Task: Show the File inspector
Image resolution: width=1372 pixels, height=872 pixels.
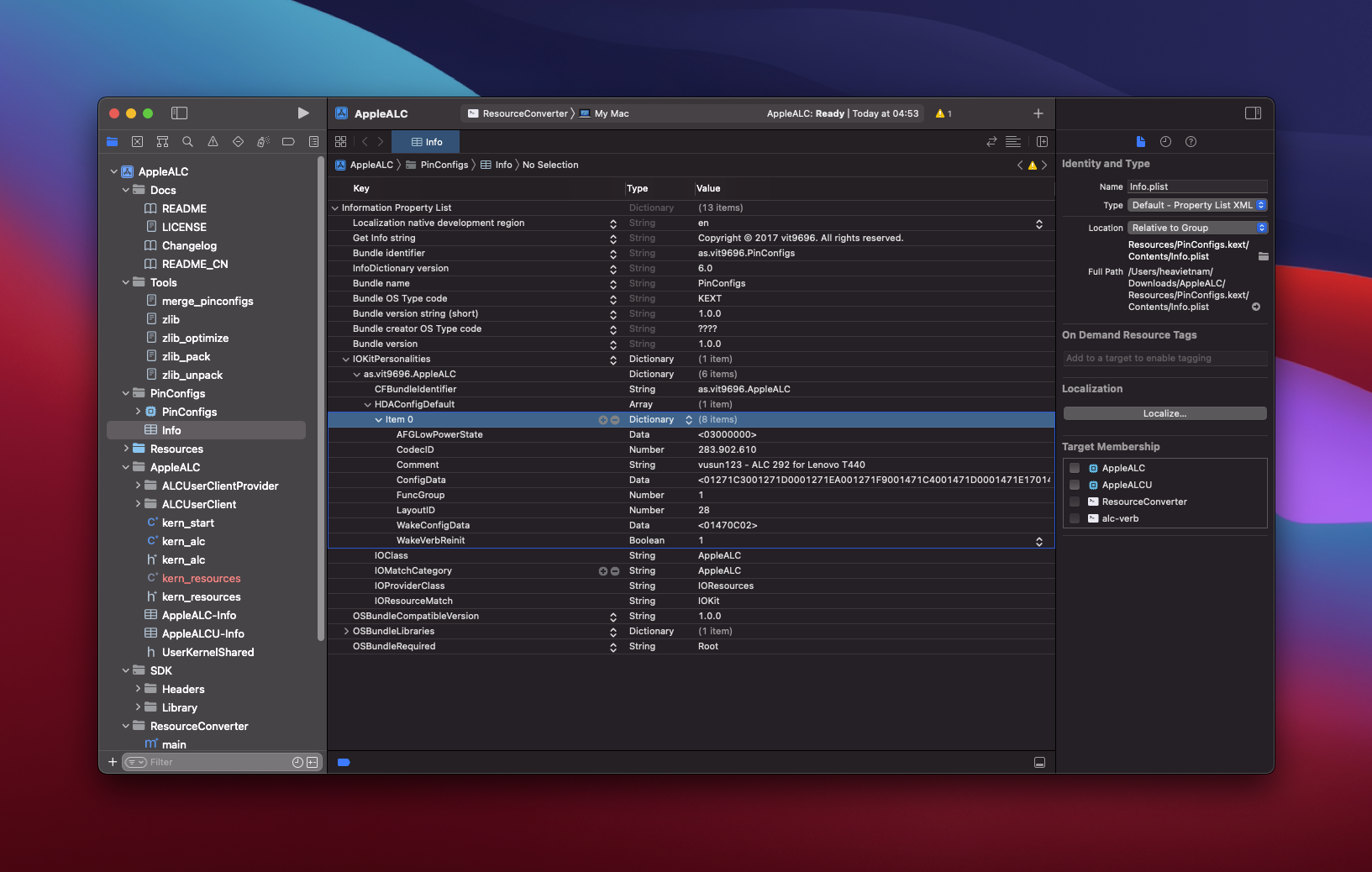Action: click(1140, 142)
